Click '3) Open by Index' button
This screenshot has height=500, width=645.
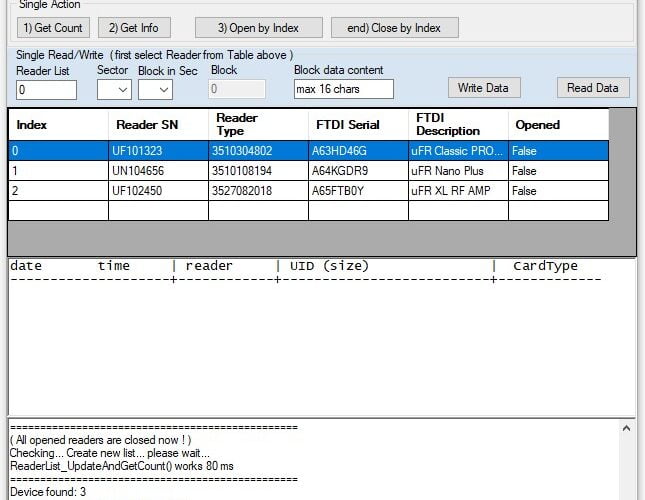point(259,28)
